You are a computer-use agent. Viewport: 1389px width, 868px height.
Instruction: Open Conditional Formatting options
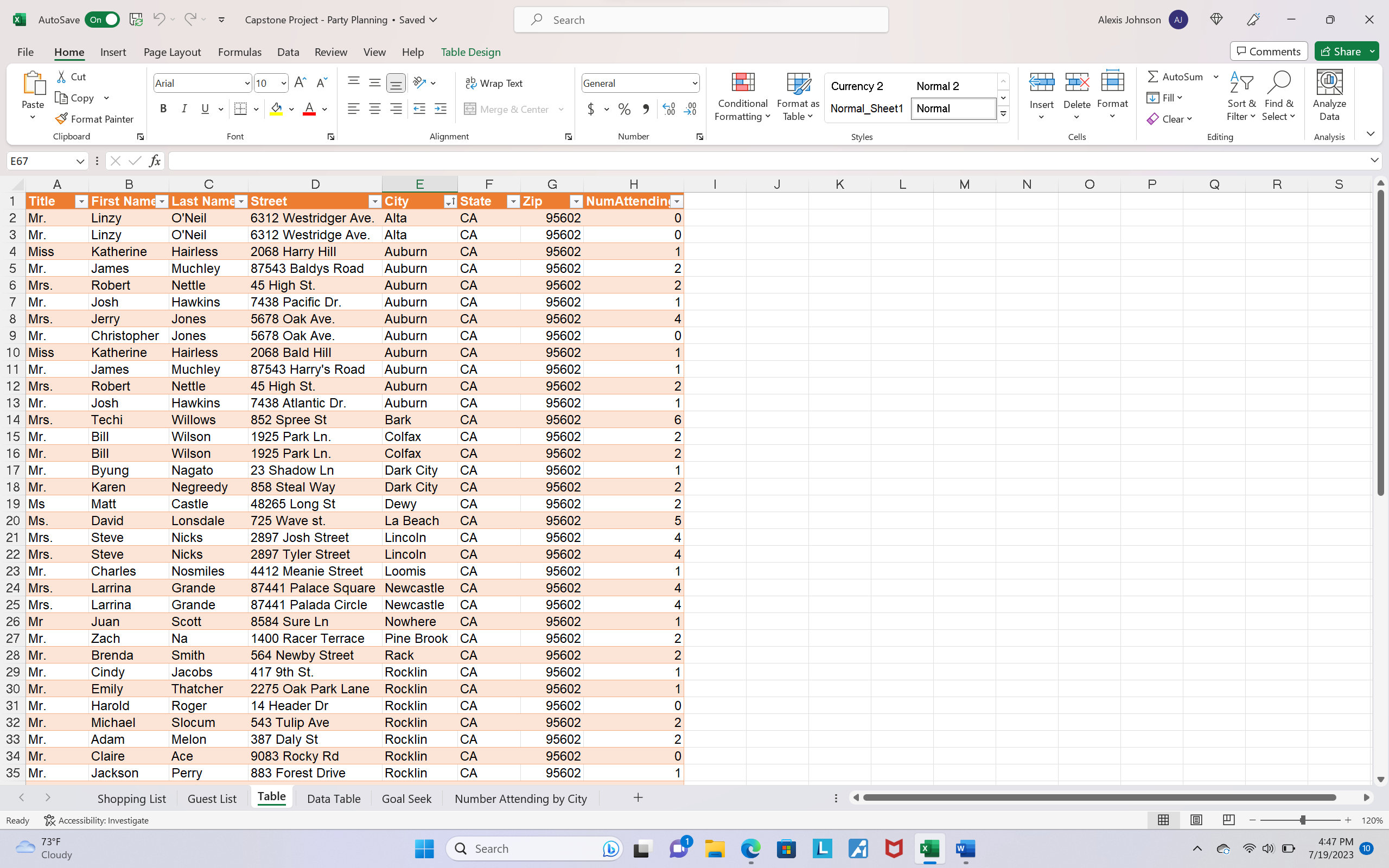click(x=742, y=98)
